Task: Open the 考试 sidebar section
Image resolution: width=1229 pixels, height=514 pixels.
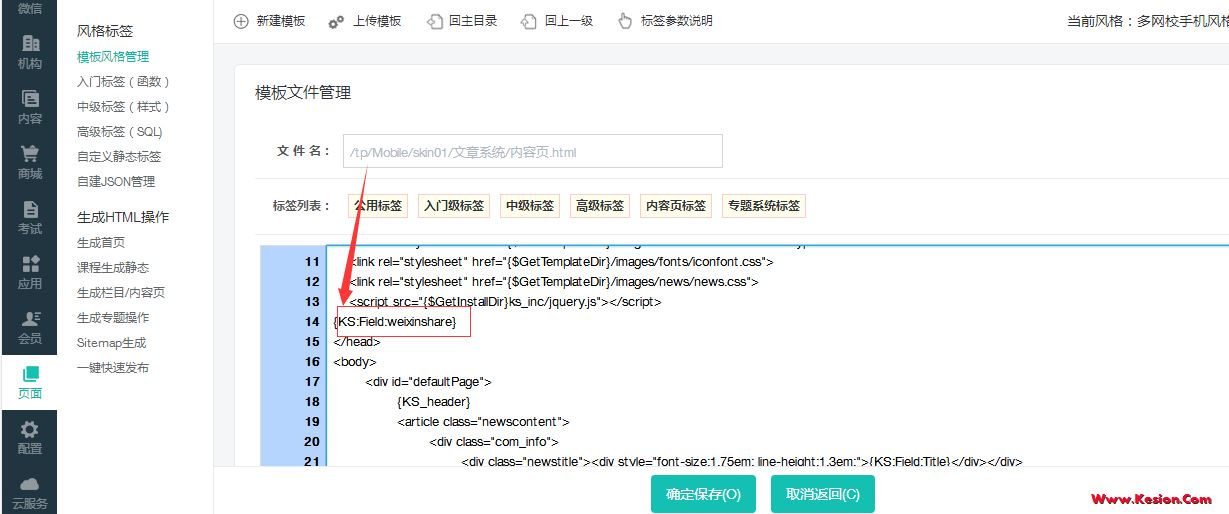Action: click(29, 217)
